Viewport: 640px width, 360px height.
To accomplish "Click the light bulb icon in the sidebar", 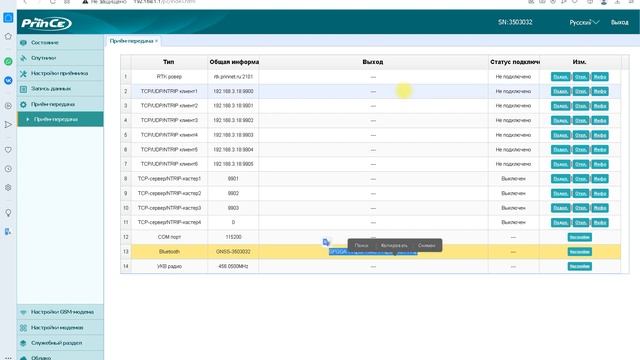I will coord(8,213).
